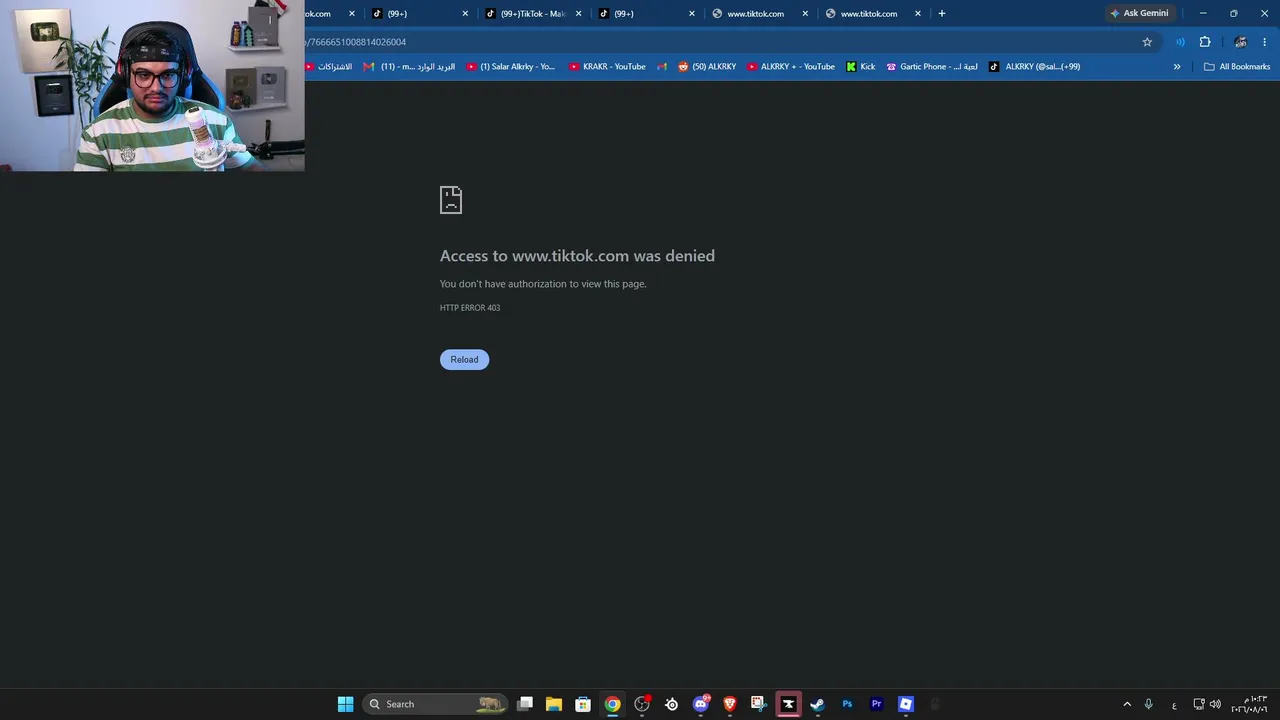Click the "Access to www.tiktok.com was denied" heading
The image size is (1280, 720).
pyautogui.click(x=577, y=256)
